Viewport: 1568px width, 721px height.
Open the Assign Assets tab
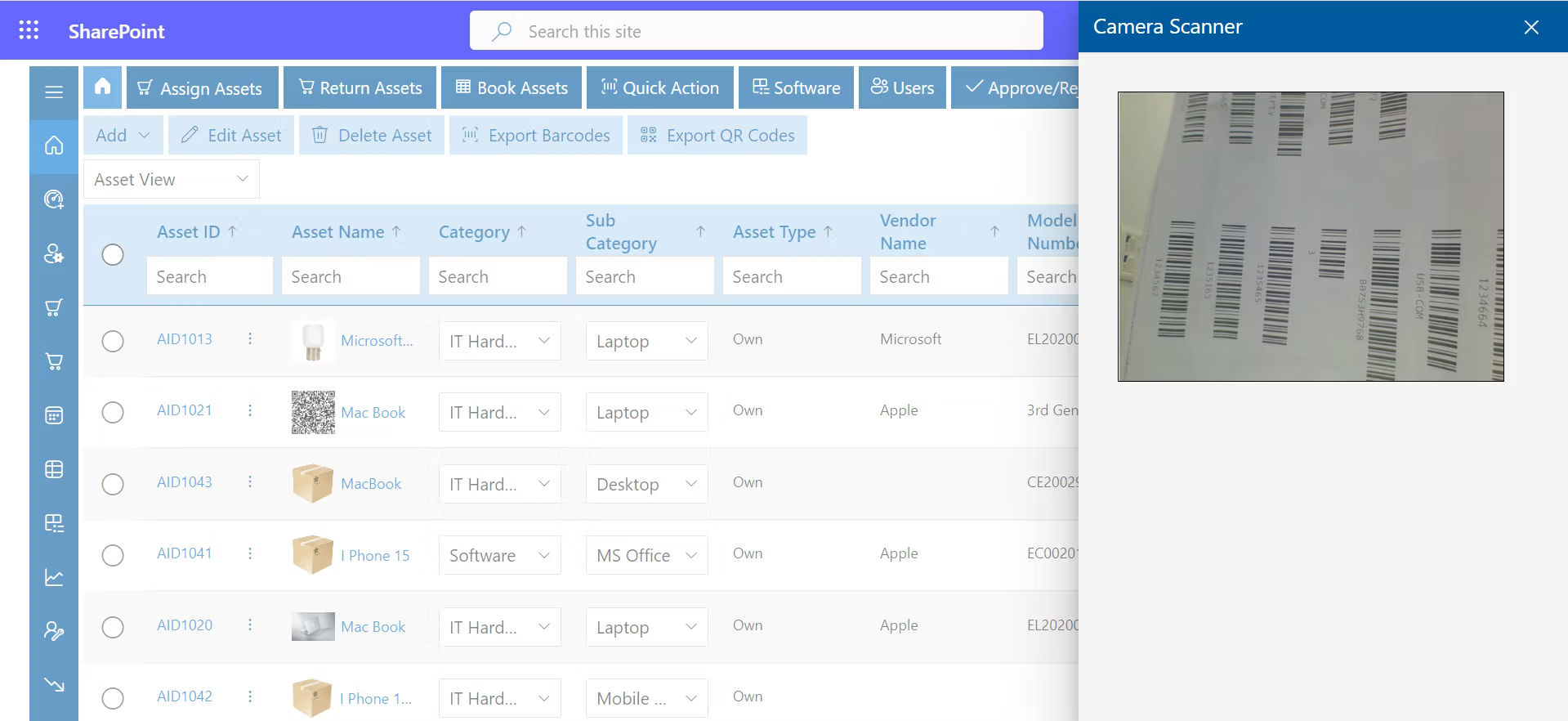point(201,87)
